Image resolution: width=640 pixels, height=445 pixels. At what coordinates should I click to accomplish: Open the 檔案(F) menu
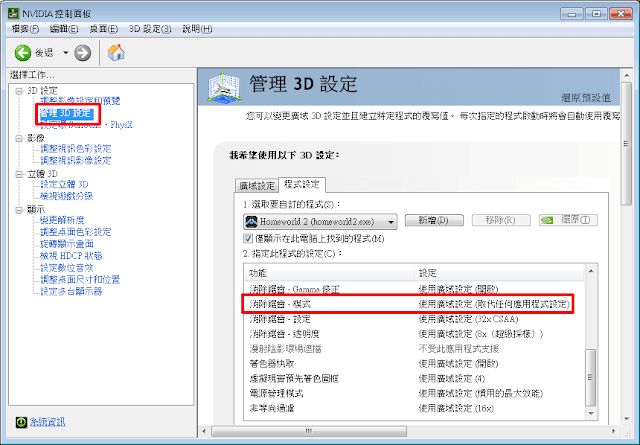click(25, 29)
